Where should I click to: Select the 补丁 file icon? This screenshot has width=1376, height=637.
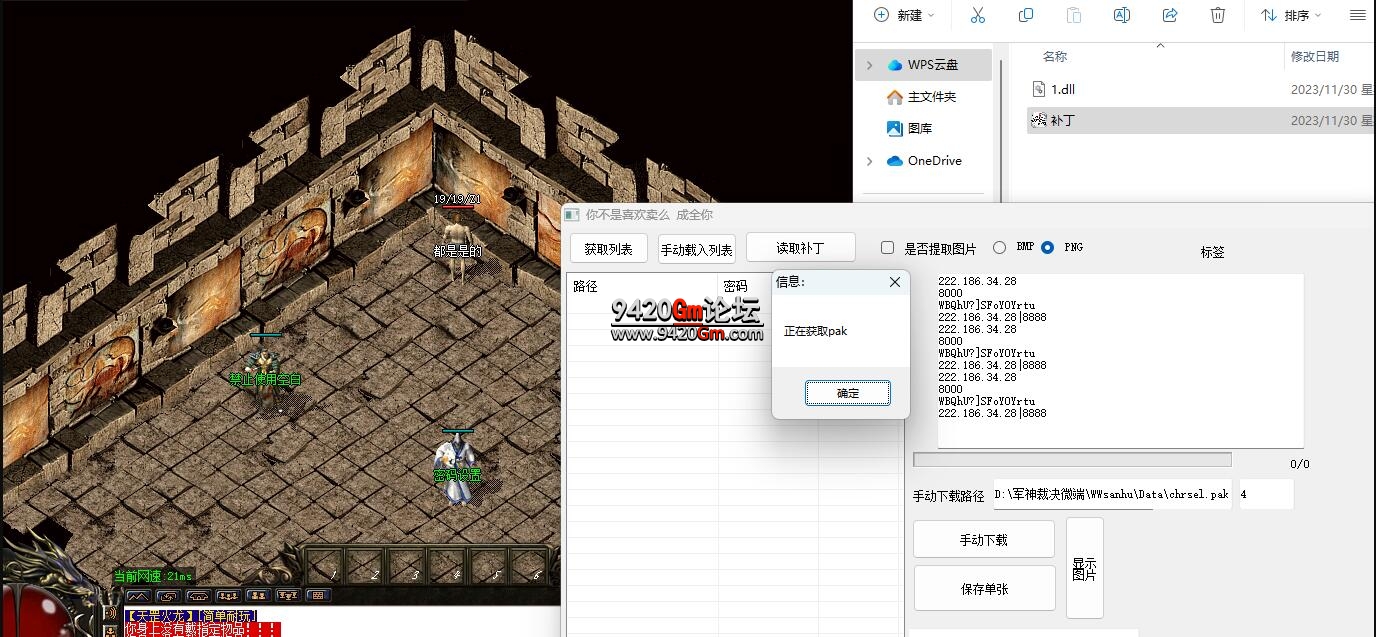pyautogui.click(x=1039, y=120)
